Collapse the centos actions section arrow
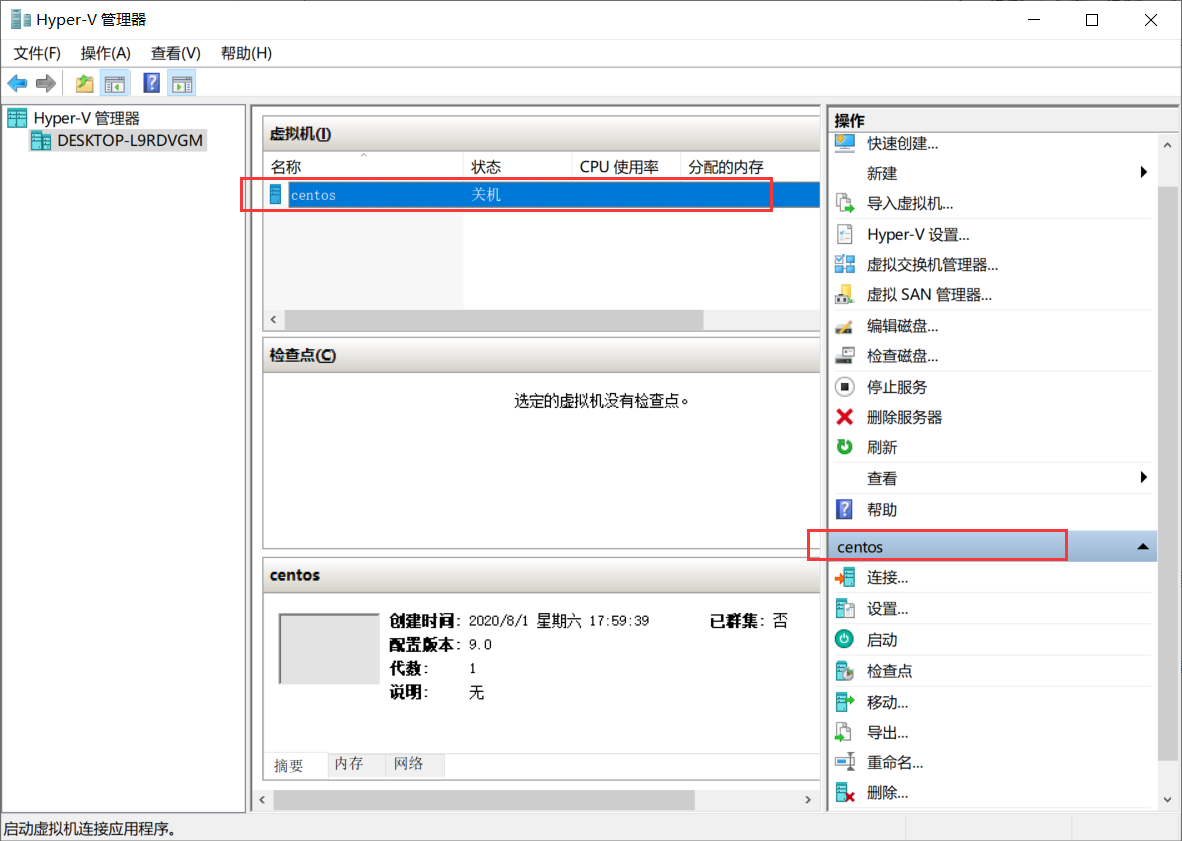Image resolution: width=1182 pixels, height=841 pixels. click(x=1143, y=546)
